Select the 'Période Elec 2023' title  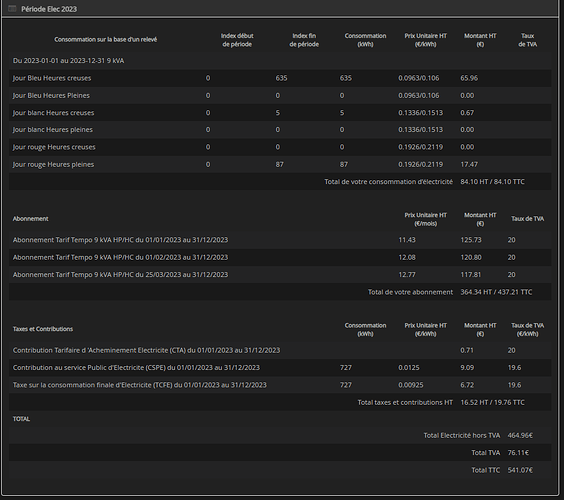[49, 9]
